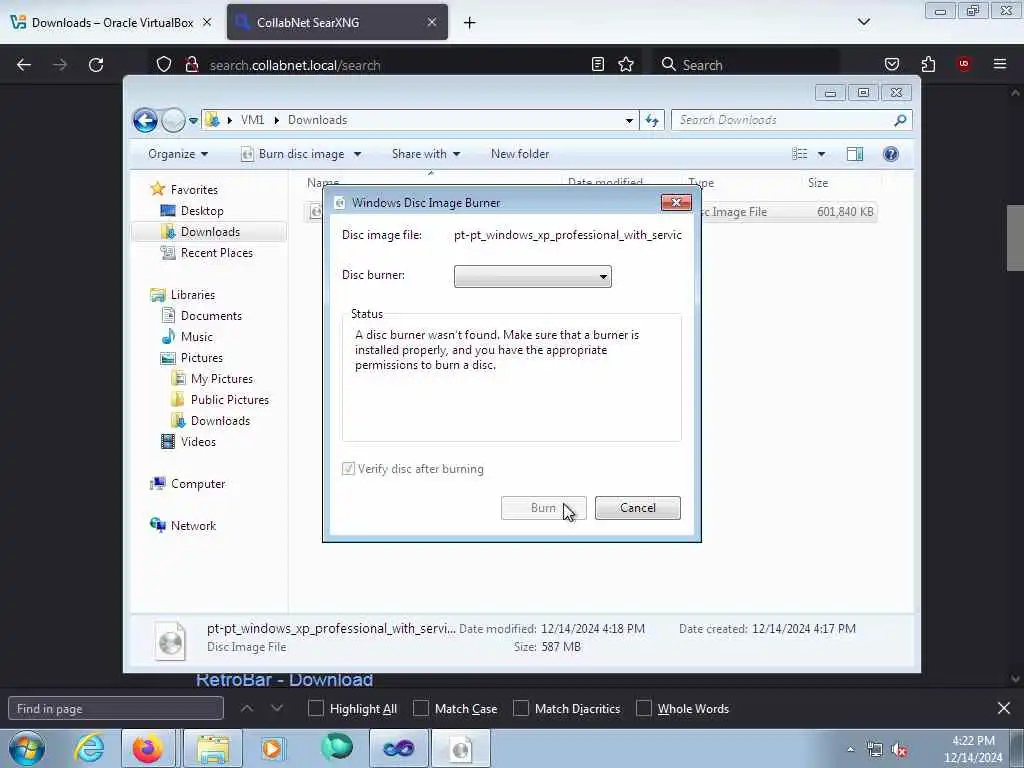Close the CollabNet SearXNG tab
Image resolution: width=1024 pixels, height=768 pixels.
pyautogui.click(x=432, y=22)
